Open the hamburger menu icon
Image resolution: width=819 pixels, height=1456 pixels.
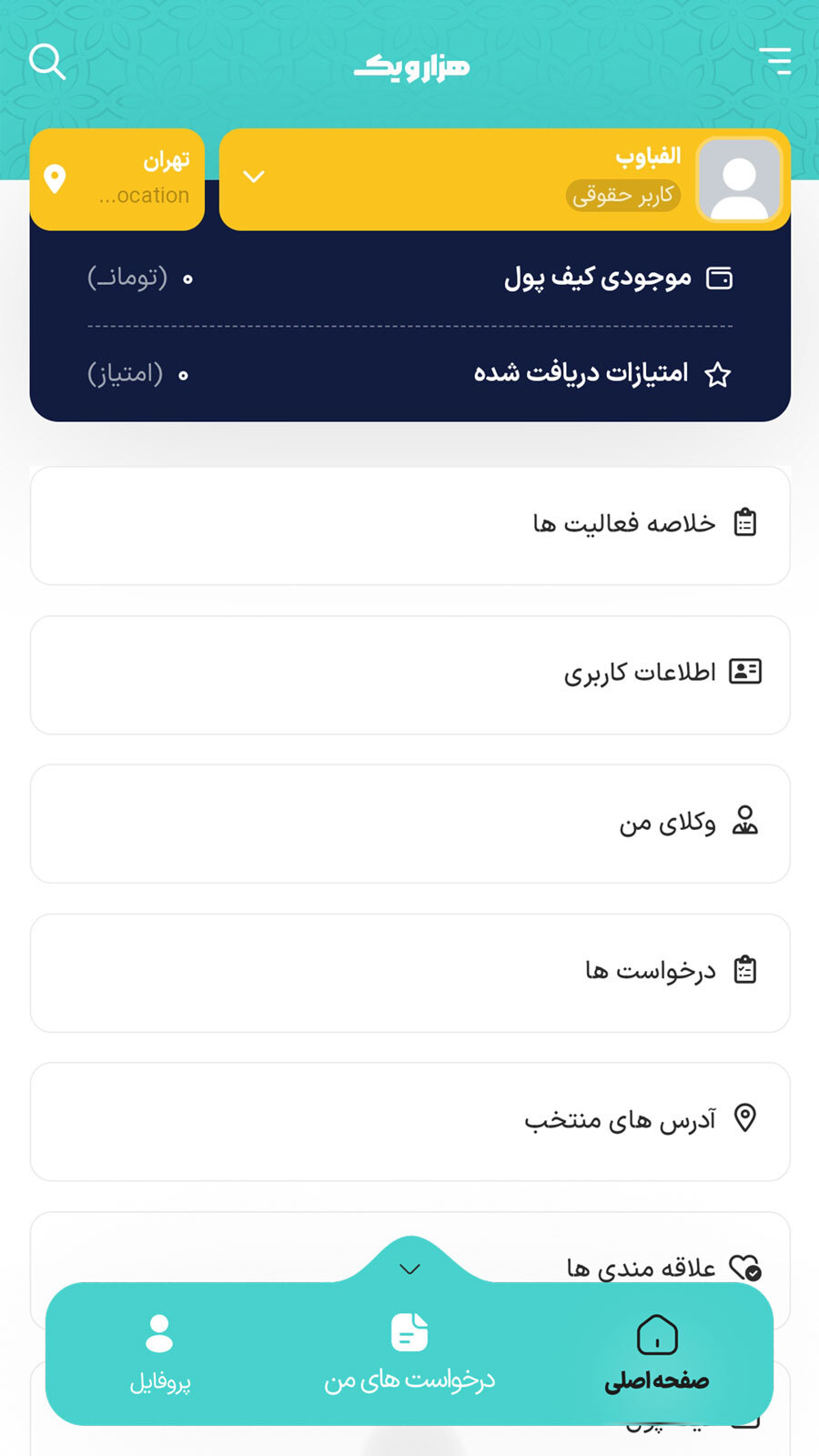click(775, 61)
